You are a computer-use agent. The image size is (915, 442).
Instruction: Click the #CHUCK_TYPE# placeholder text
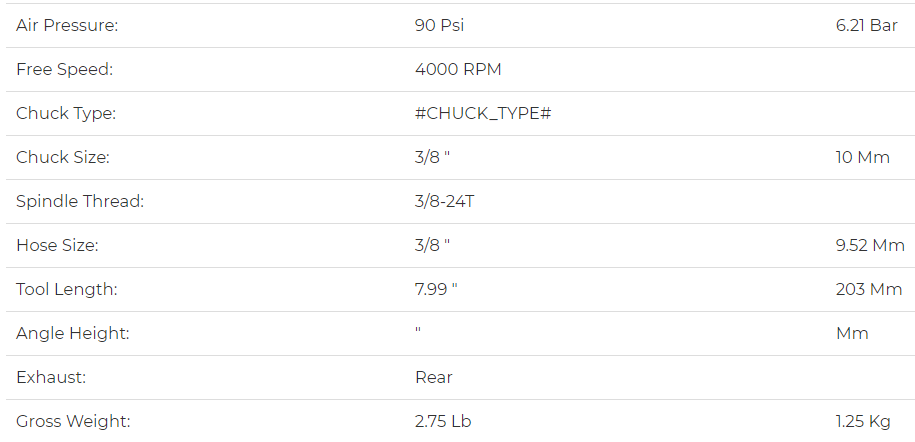tap(483, 113)
